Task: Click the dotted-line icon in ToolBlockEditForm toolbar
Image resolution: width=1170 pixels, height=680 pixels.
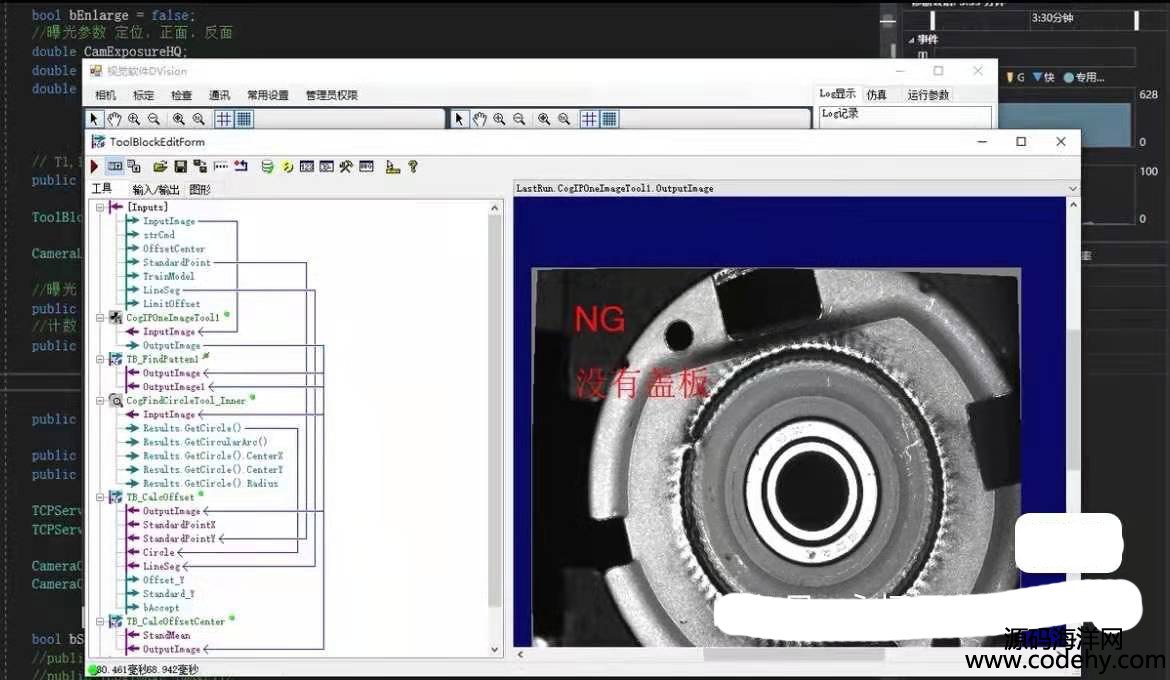Action: point(221,166)
